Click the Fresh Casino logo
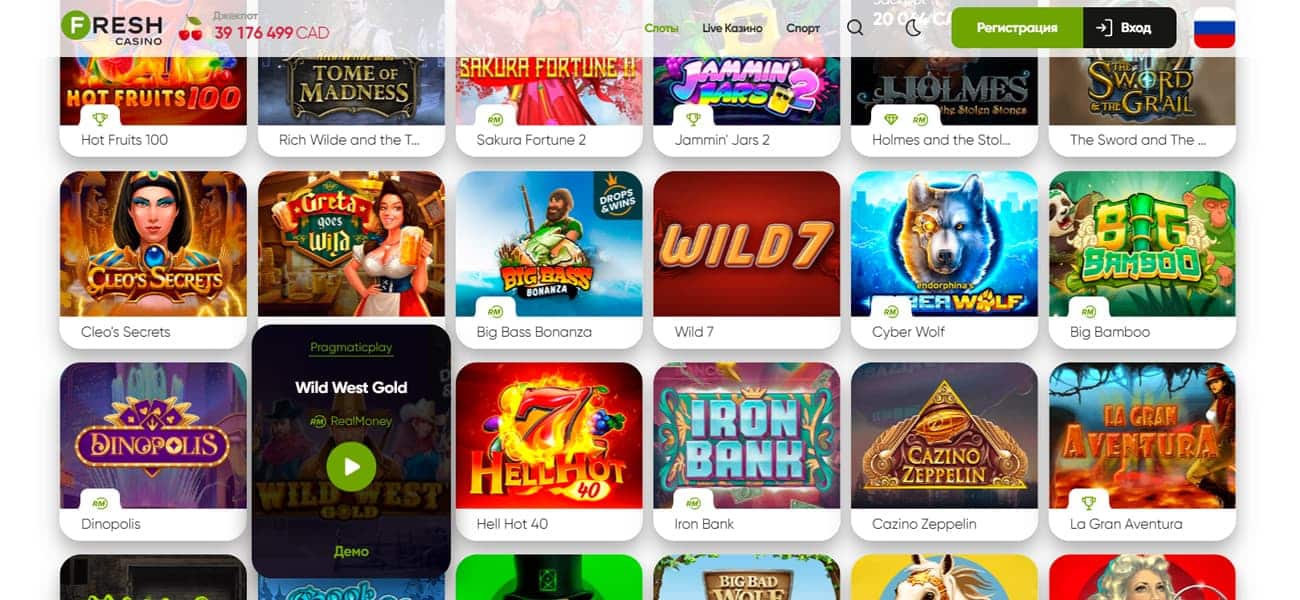Image resolution: width=1300 pixels, height=600 pixels. [111, 27]
